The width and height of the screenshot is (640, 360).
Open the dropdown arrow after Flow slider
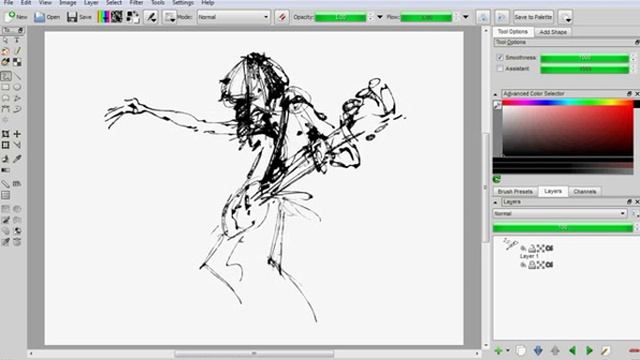466,17
